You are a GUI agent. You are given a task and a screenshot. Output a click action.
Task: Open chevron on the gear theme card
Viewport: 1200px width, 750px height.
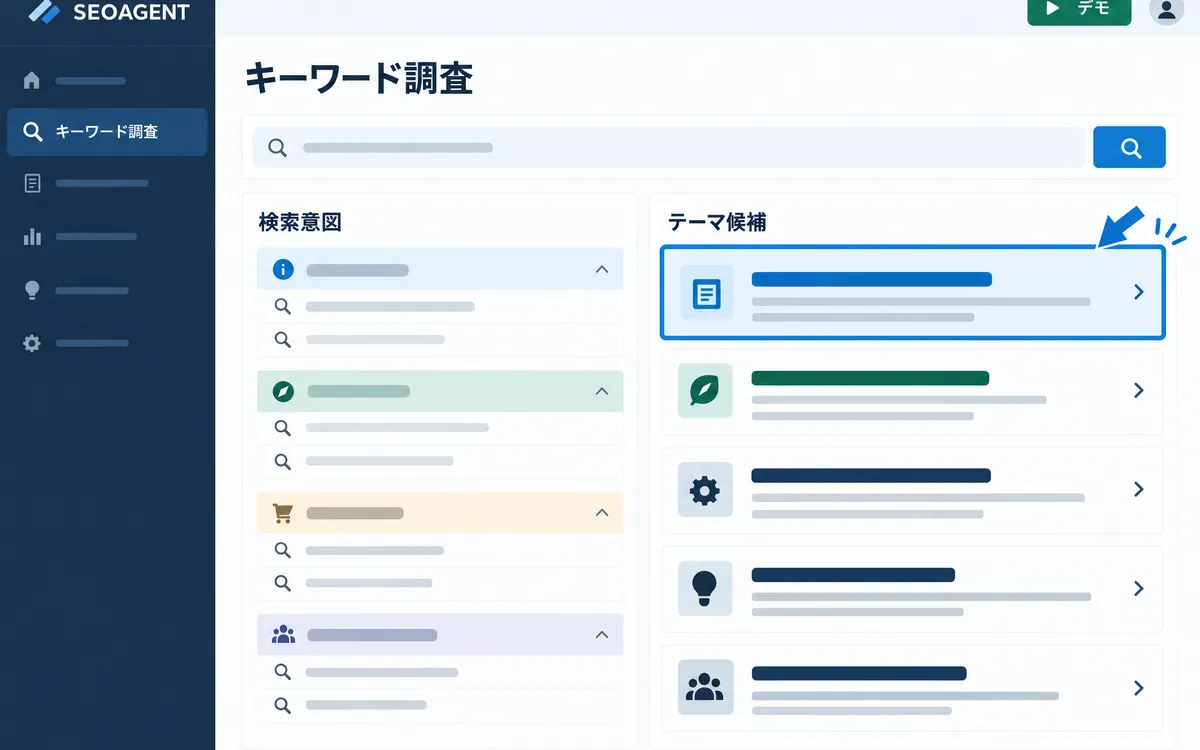[1138, 489]
